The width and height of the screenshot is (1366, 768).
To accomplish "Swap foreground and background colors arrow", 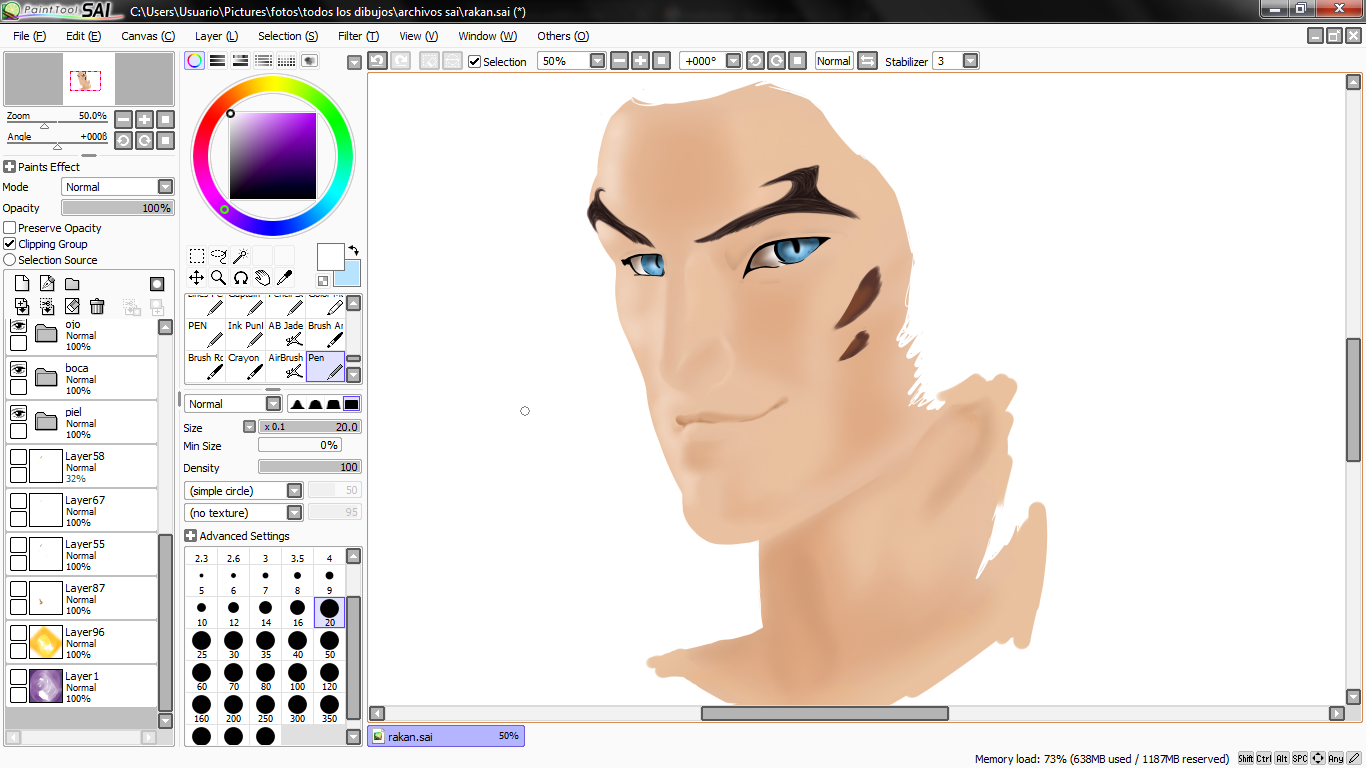I will pyautogui.click(x=353, y=250).
